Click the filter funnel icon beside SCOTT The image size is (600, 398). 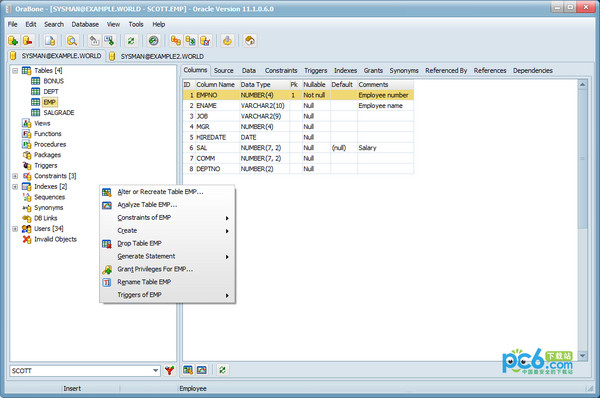[169, 370]
